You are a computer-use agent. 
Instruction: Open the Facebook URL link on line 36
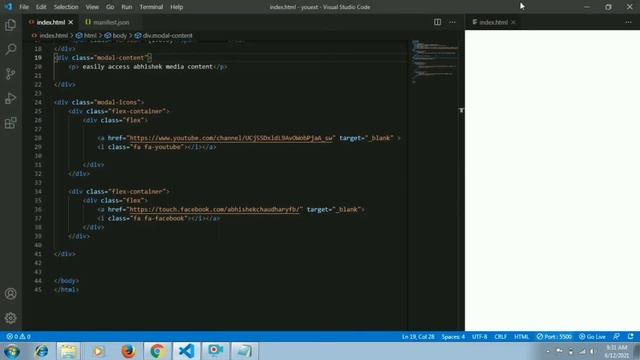(215, 209)
